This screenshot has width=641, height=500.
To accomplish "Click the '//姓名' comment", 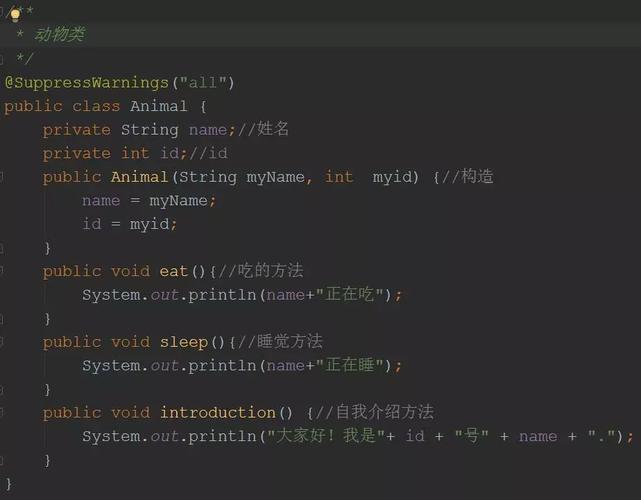I will tap(263, 129).
